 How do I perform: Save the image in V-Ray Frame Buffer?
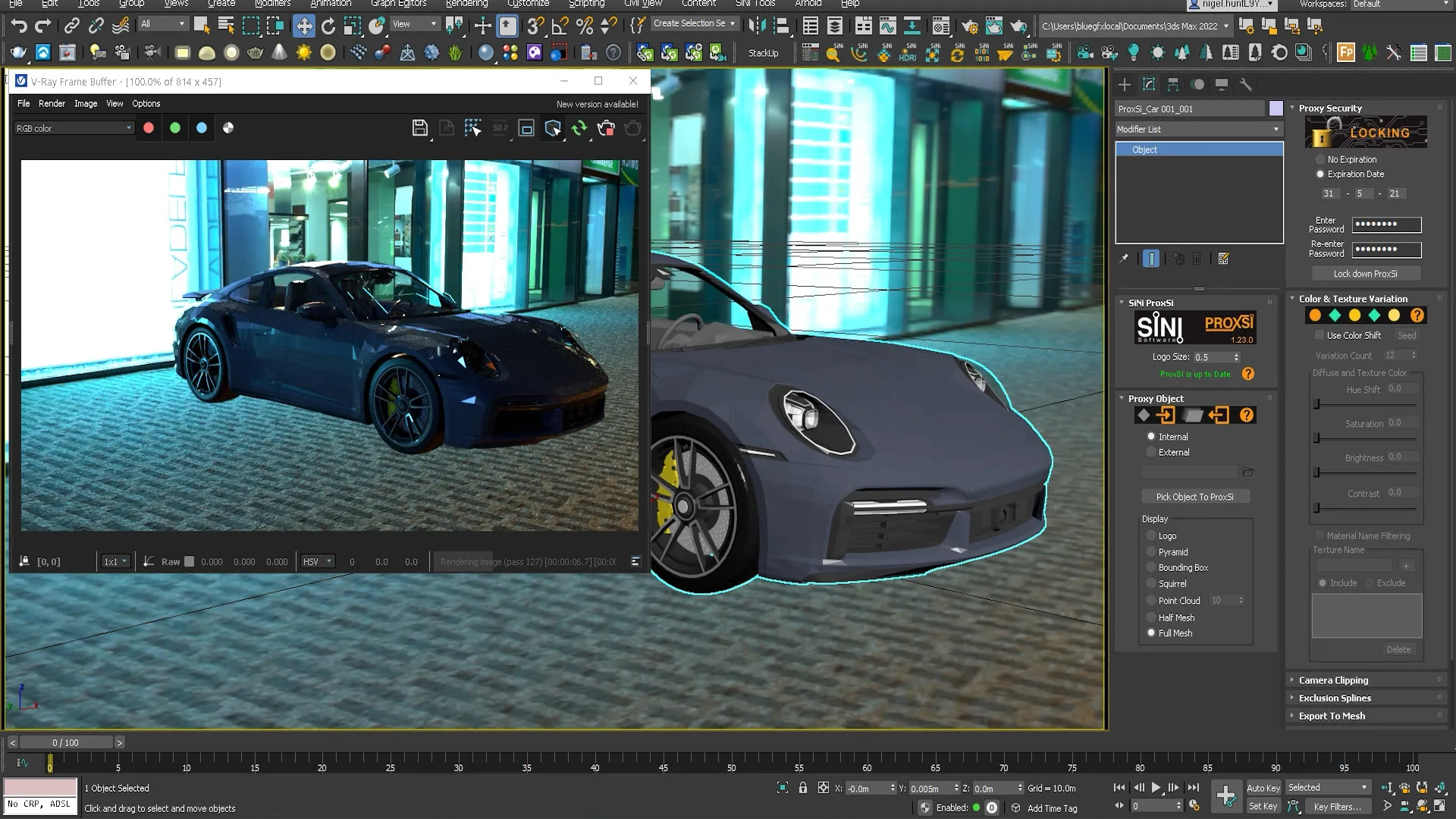coord(419,128)
